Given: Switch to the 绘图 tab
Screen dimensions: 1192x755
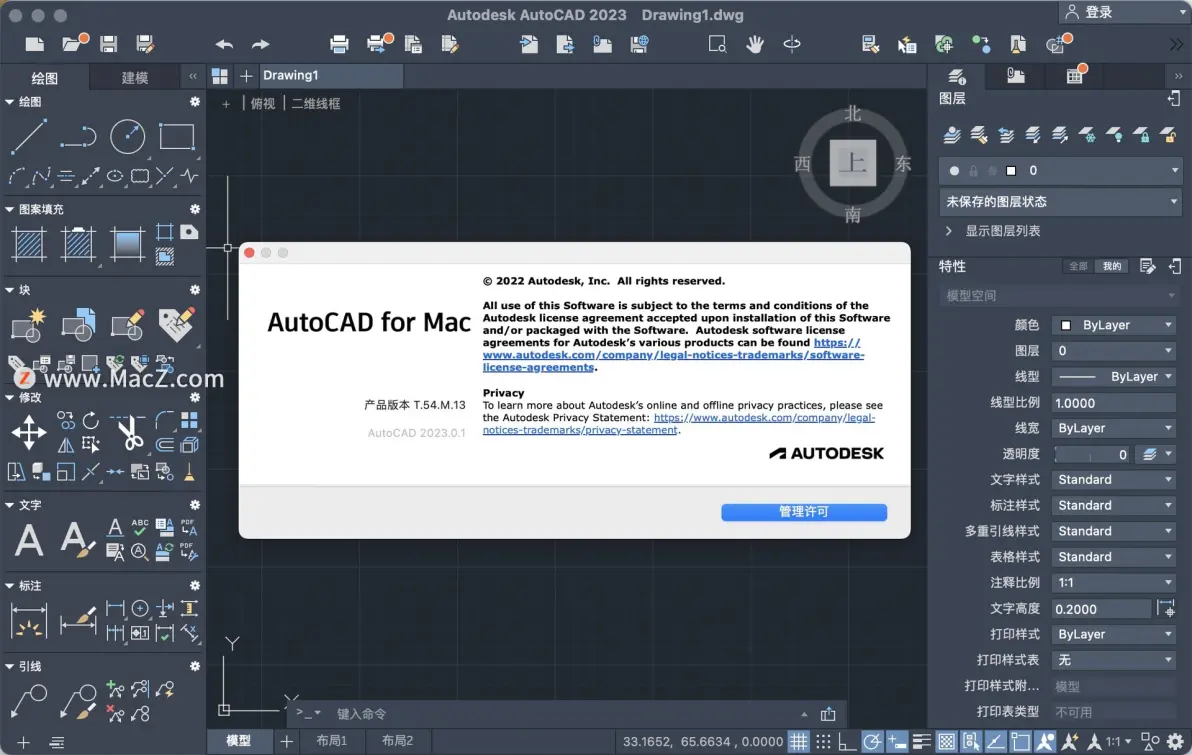Looking at the screenshot, I should tap(44, 78).
